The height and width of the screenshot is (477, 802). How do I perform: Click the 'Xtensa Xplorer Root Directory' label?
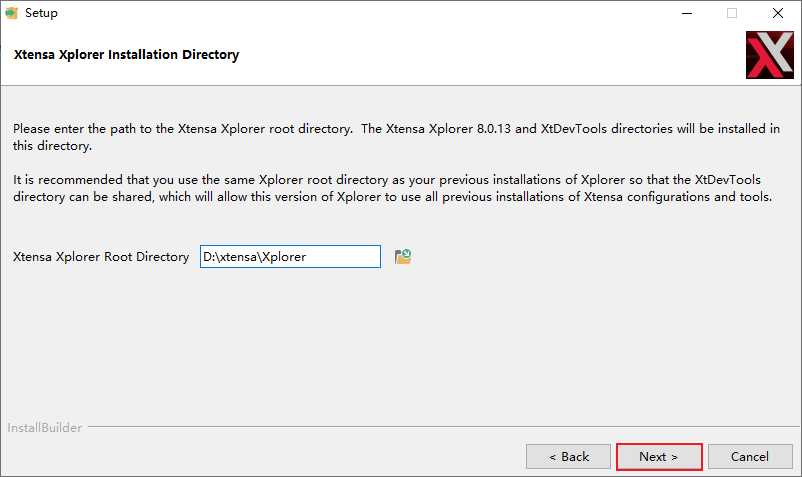pos(101,257)
